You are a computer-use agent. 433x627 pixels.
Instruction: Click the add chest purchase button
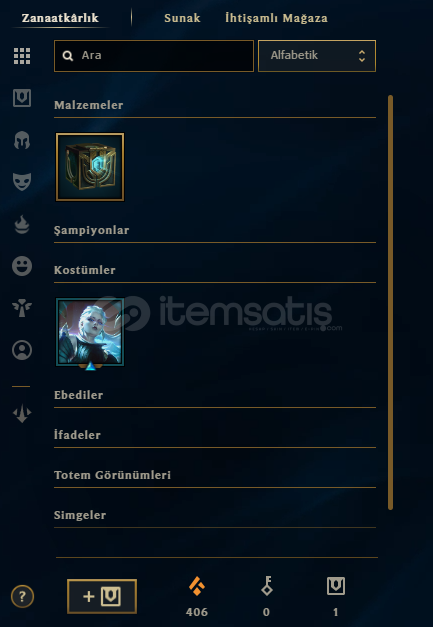point(102,596)
